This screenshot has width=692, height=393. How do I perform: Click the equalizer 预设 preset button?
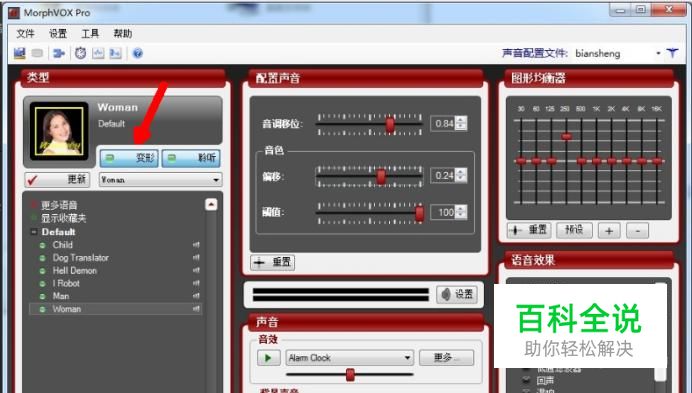(x=574, y=230)
